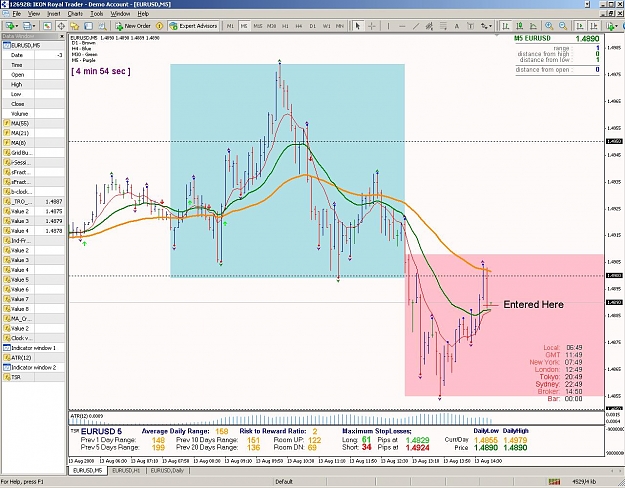Viewport: 625px width, 488px height.
Task: Select the text label 'T' tool
Action: click(x=470, y=26)
